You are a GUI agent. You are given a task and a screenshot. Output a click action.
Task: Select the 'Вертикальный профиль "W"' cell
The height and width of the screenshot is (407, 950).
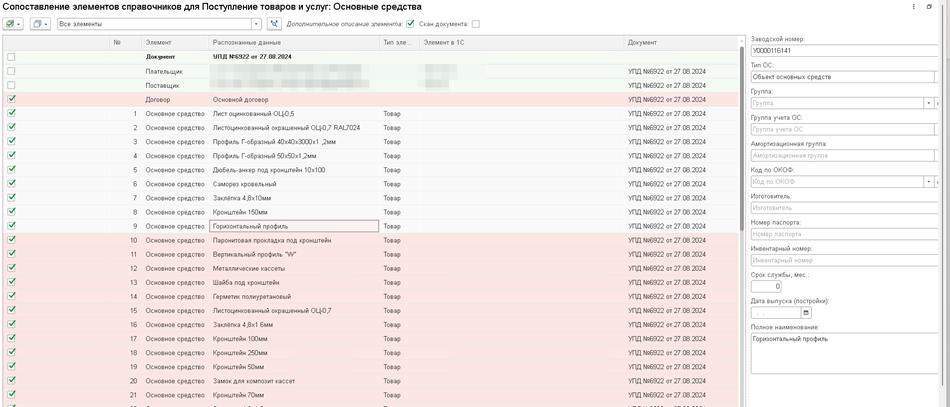point(294,254)
